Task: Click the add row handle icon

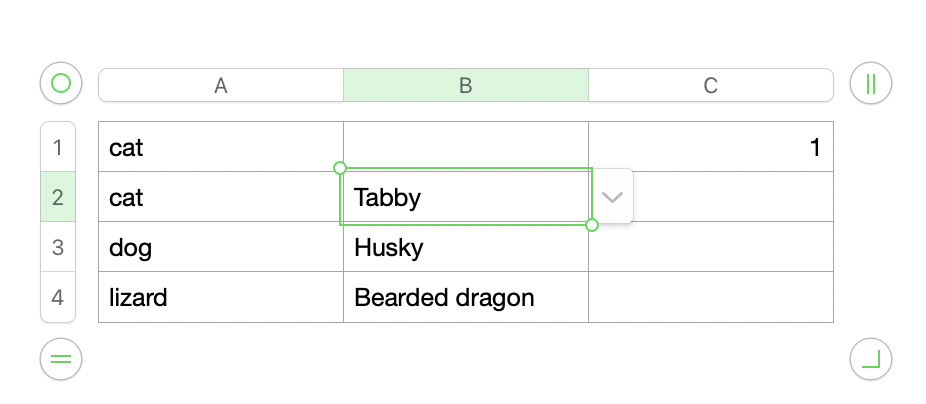Action: [x=61, y=359]
